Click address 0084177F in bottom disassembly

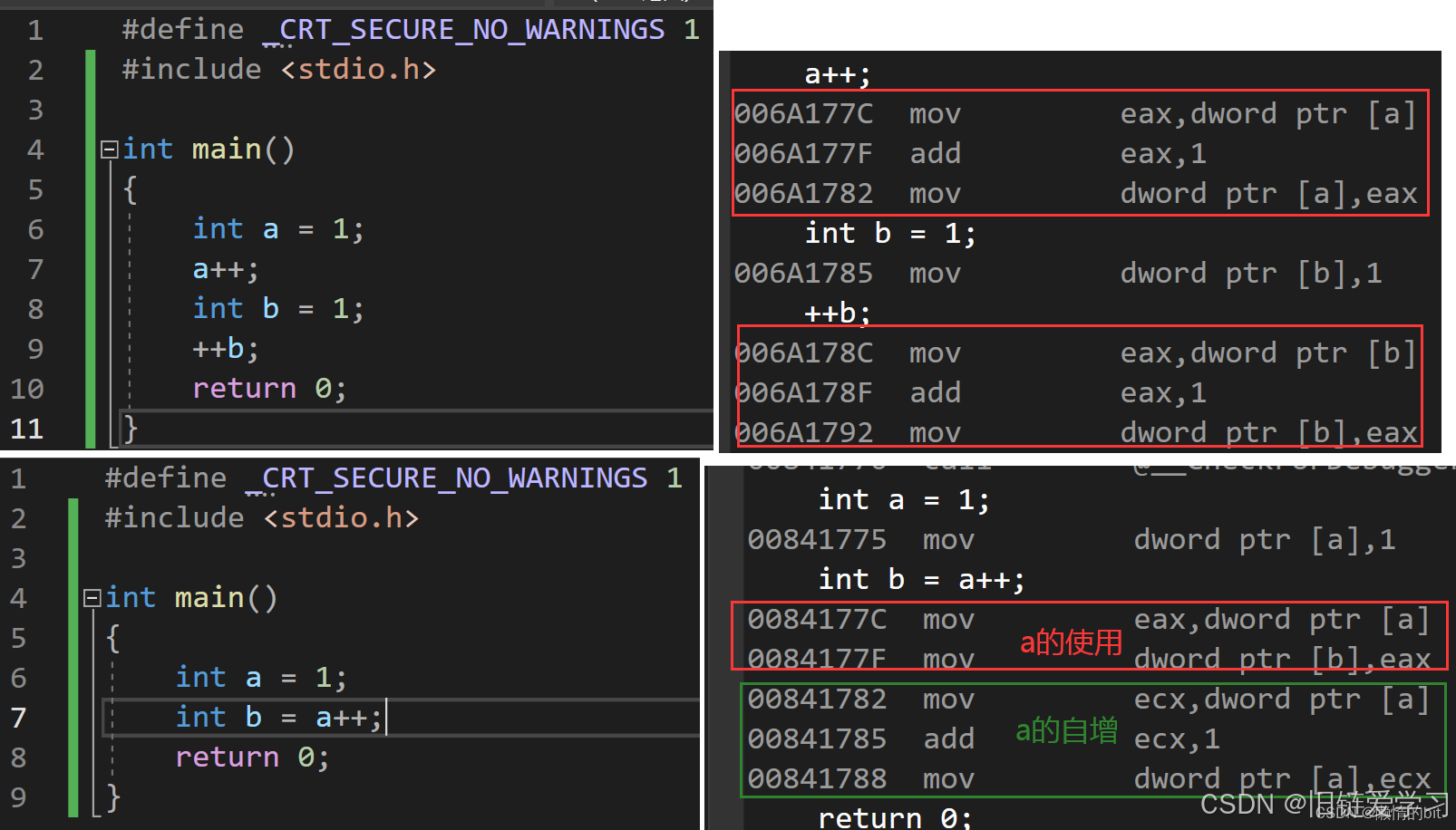817,660
